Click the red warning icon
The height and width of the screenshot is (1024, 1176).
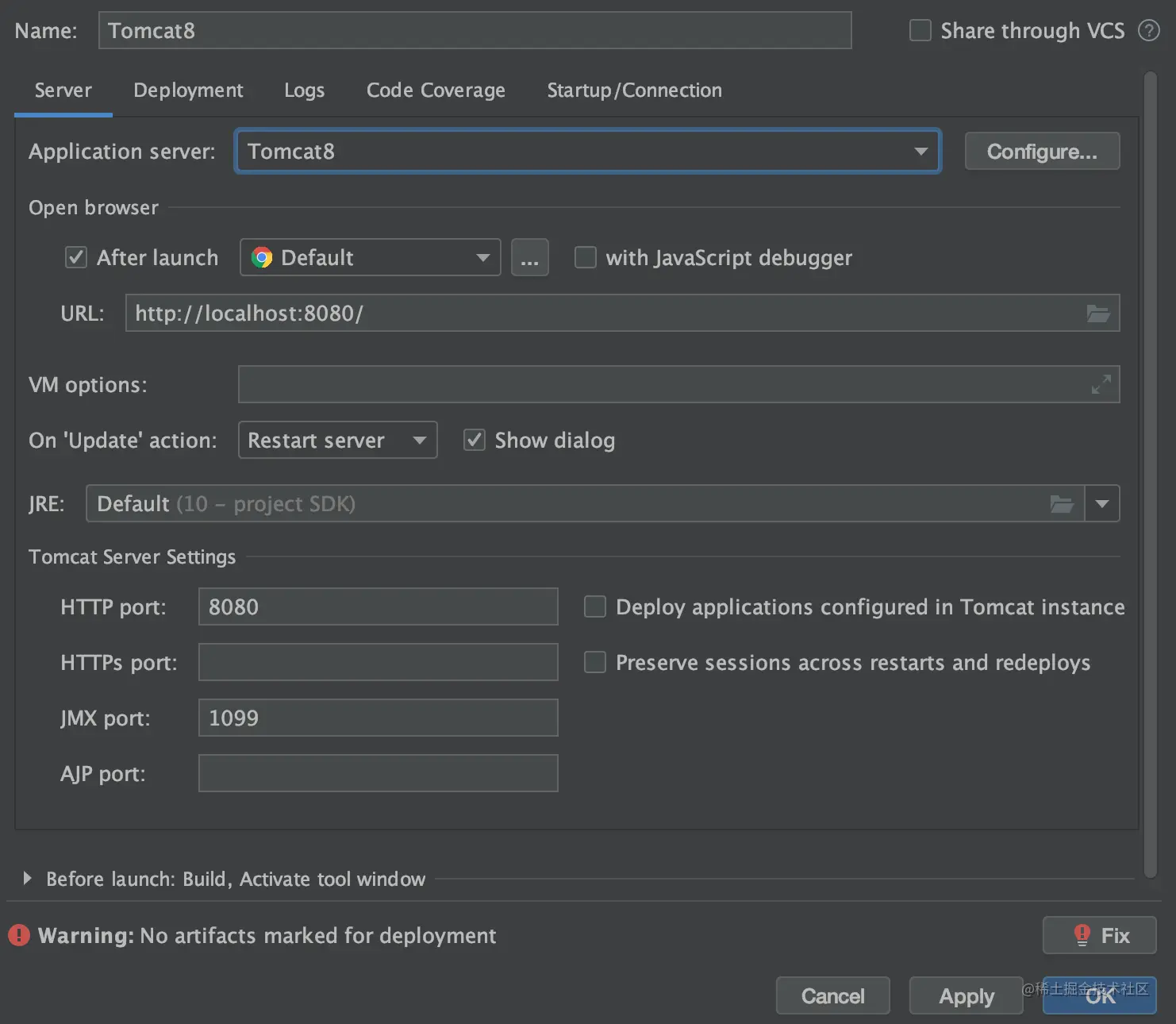tap(19, 936)
